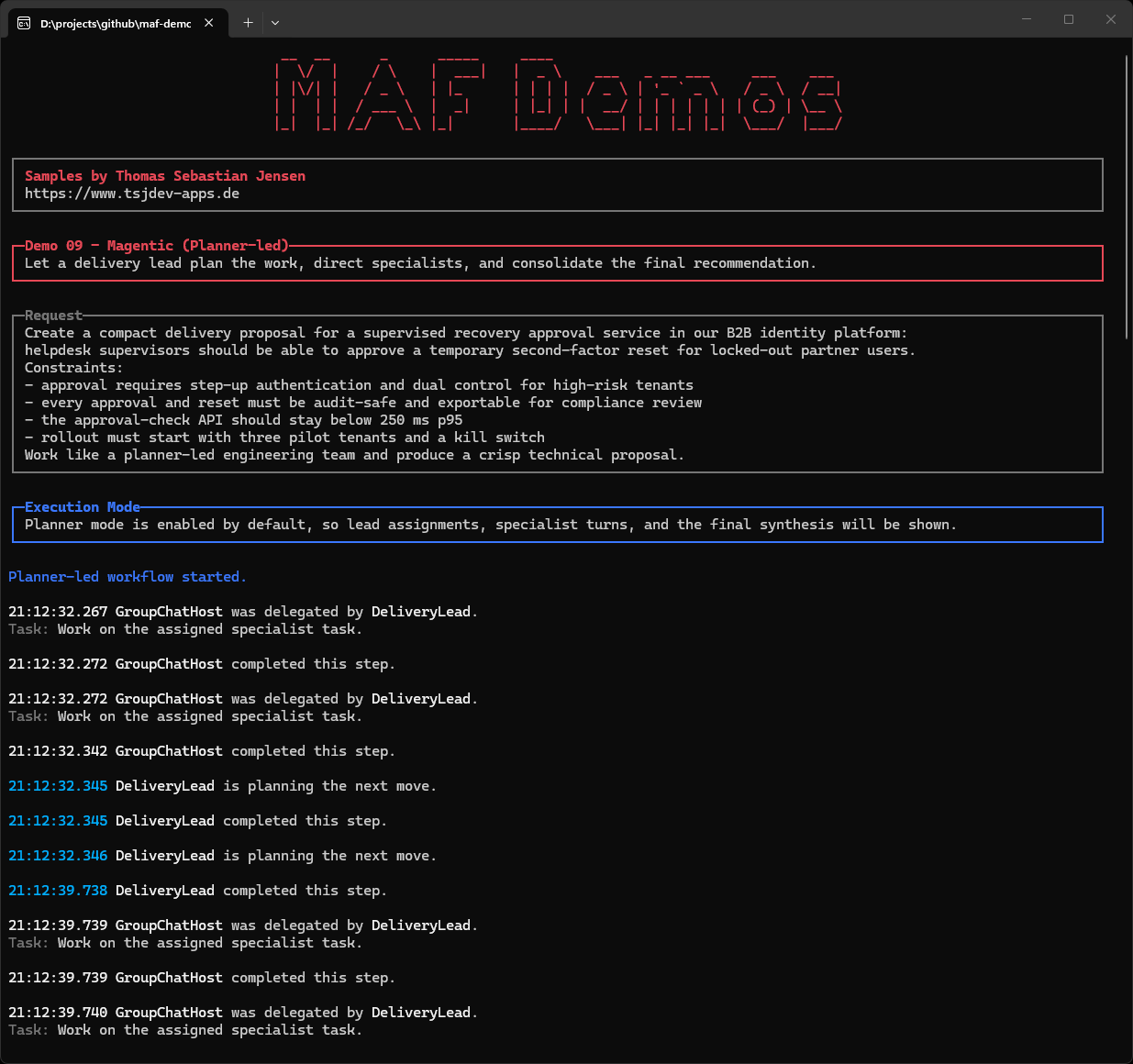Click the "Planner-led workflow started." message
Image resolution: width=1133 pixels, height=1064 pixels.
coord(128,577)
